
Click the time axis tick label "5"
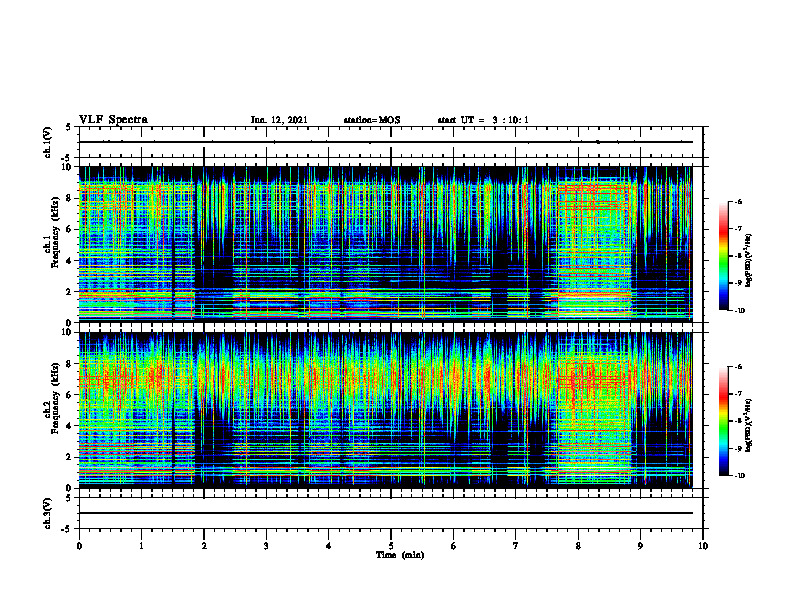click(391, 546)
